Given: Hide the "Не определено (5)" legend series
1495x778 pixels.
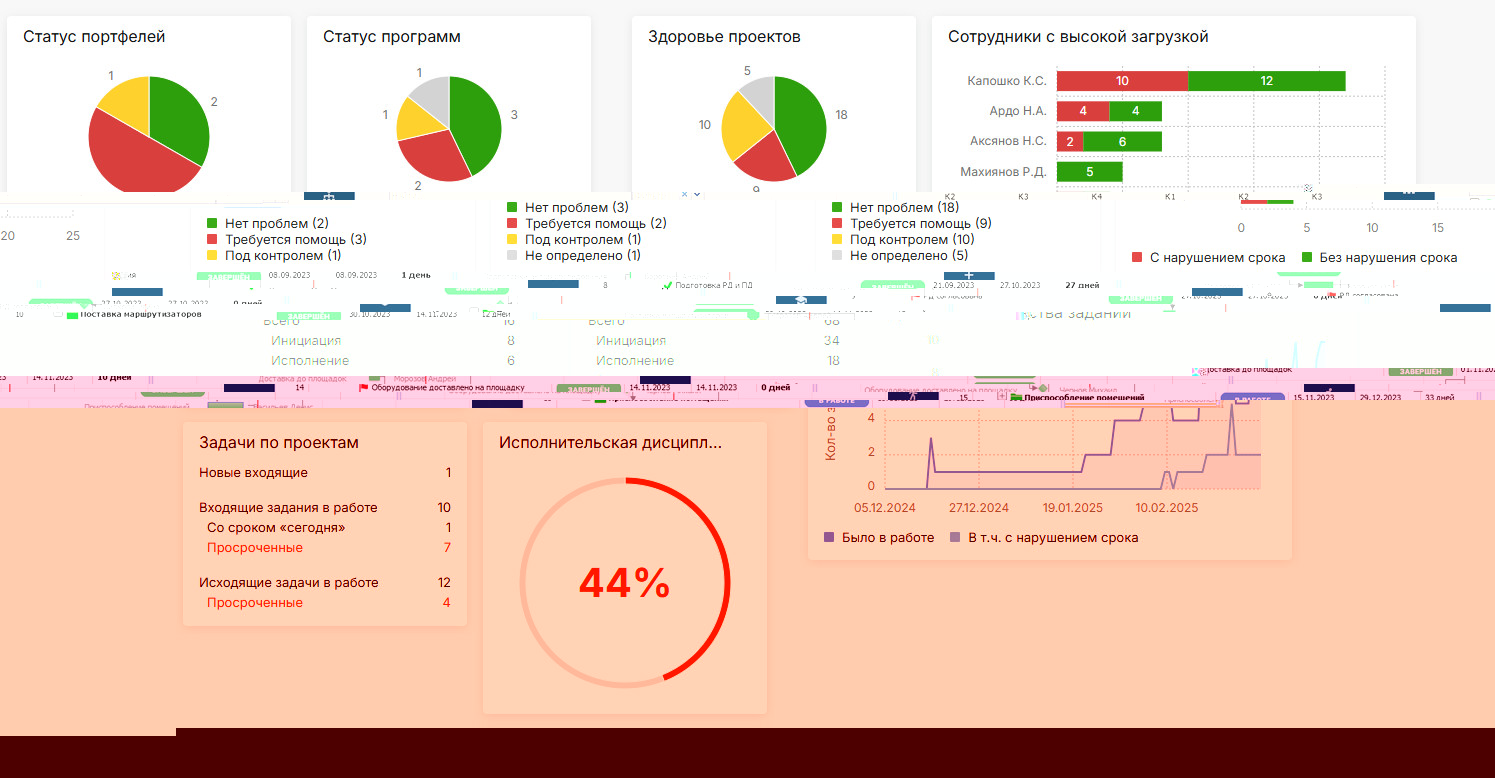Looking at the screenshot, I should click(x=899, y=256).
